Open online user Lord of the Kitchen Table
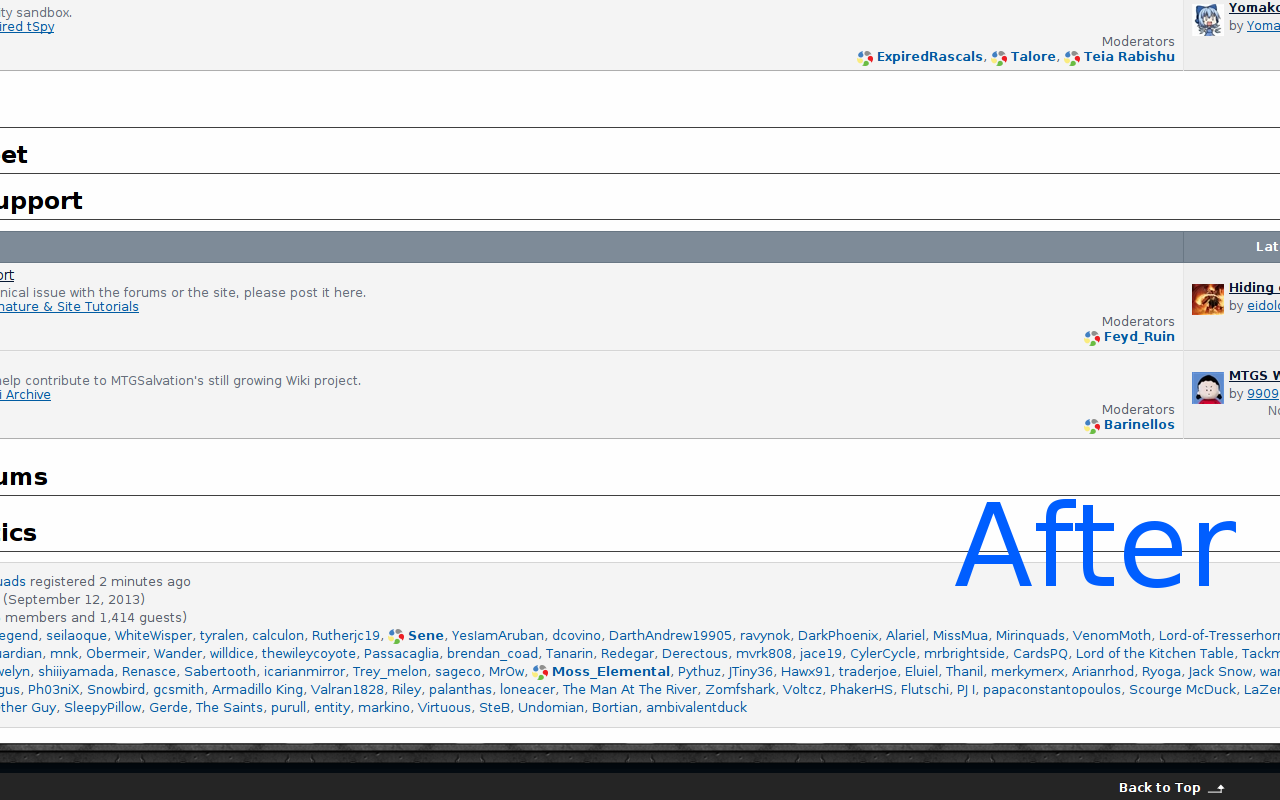The width and height of the screenshot is (1280, 800). coord(1155,654)
